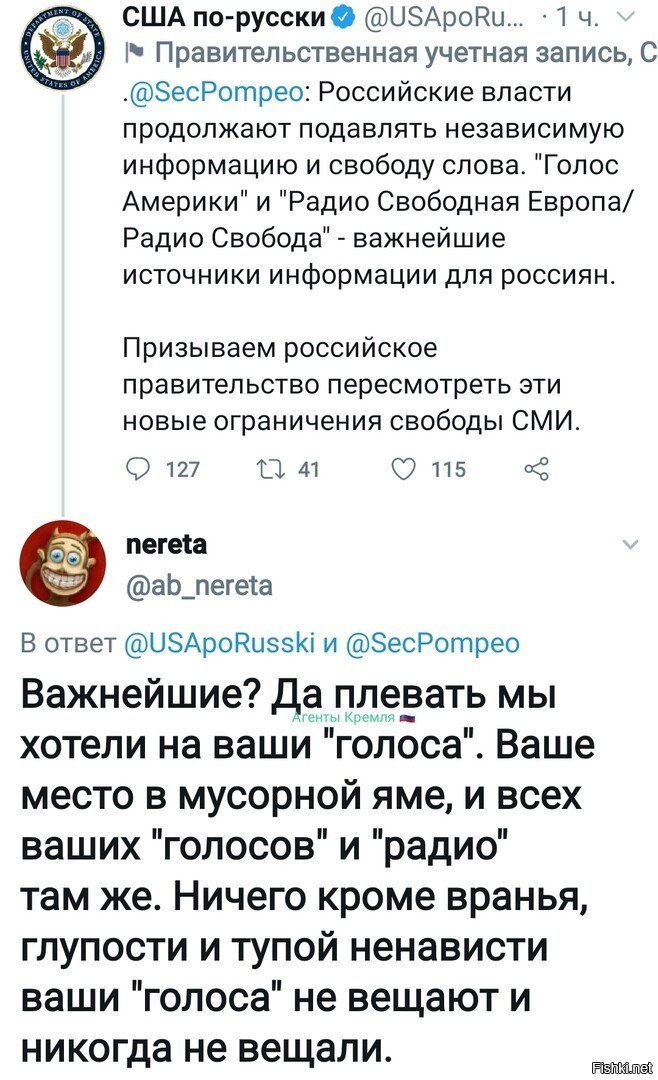Viewport: 658px width, 1080px height.
Task: Open the US State Department seal avatar
Action: click(62, 51)
